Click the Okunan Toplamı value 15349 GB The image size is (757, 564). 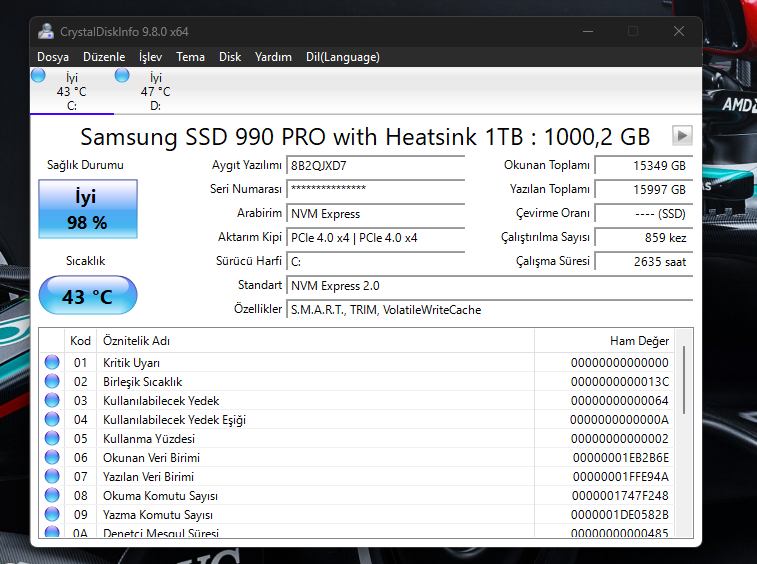tap(644, 166)
